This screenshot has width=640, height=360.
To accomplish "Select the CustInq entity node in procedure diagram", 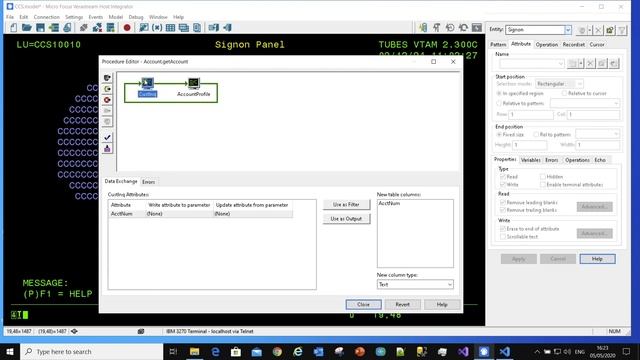I will [147, 87].
